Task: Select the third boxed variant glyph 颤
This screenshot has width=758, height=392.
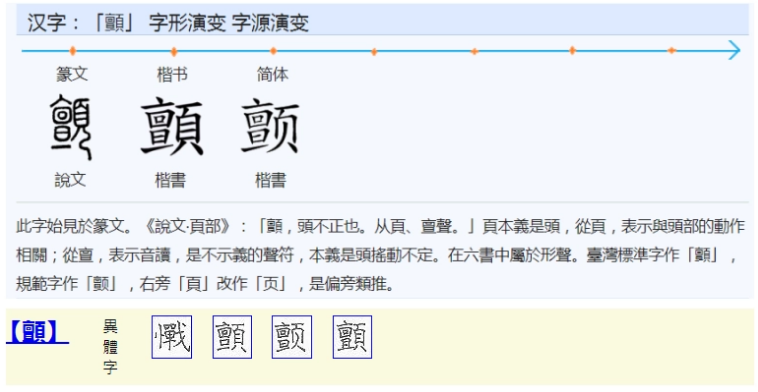Action: (x=292, y=337)
